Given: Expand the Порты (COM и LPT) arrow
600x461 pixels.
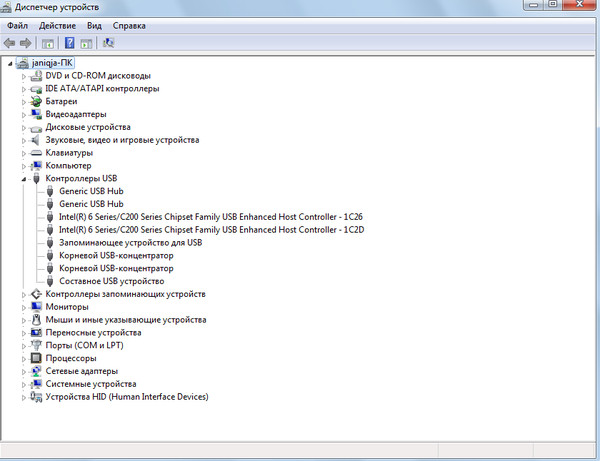Looking at the screenshot, I should [24, 346].
